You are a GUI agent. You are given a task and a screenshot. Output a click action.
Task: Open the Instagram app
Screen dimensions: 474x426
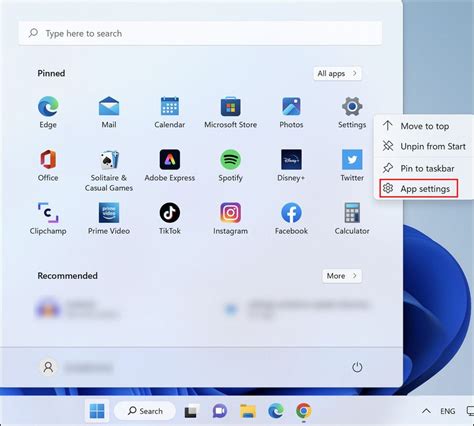(230, 219)
